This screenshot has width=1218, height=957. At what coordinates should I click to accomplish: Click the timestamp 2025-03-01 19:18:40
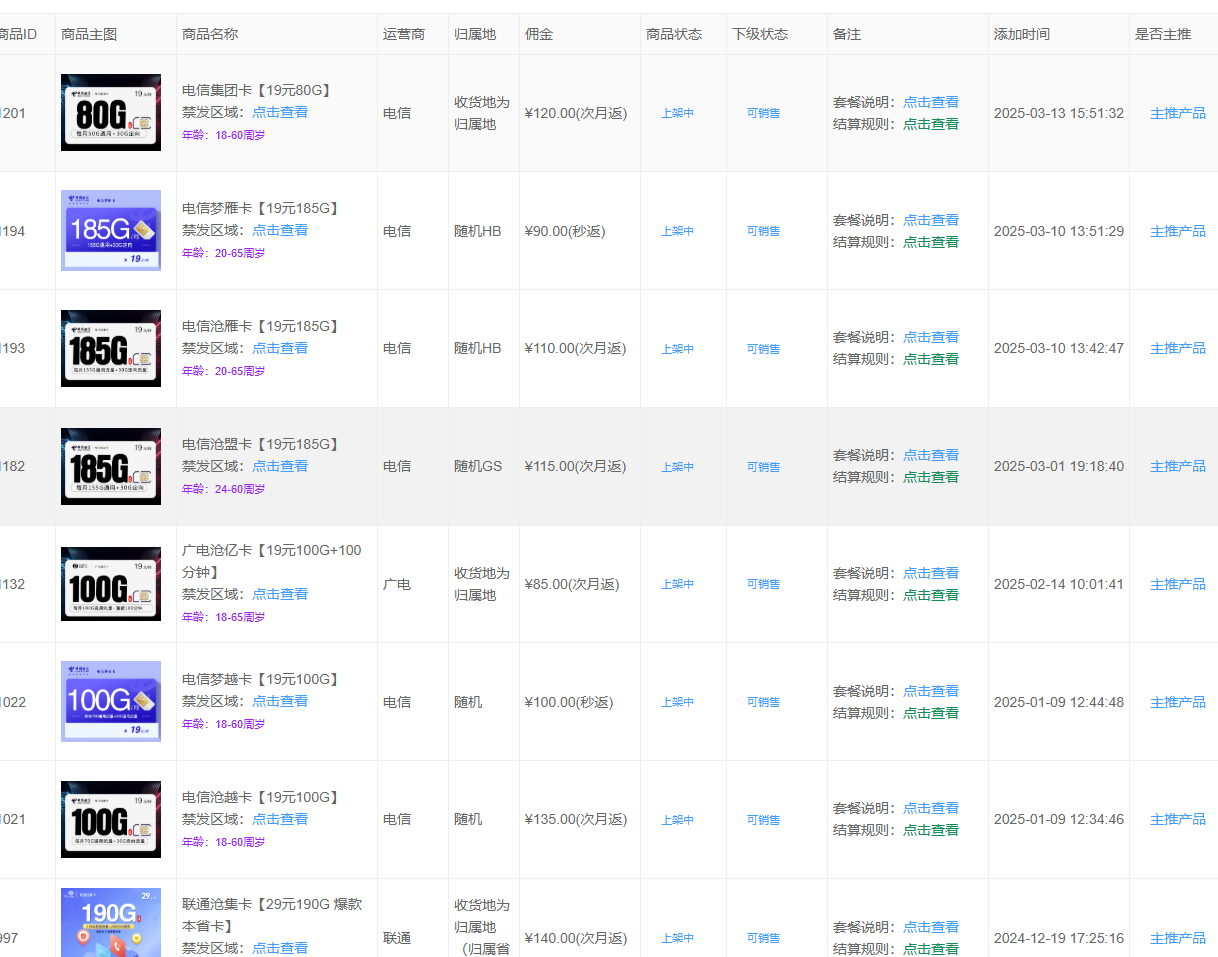(1059, 466)
